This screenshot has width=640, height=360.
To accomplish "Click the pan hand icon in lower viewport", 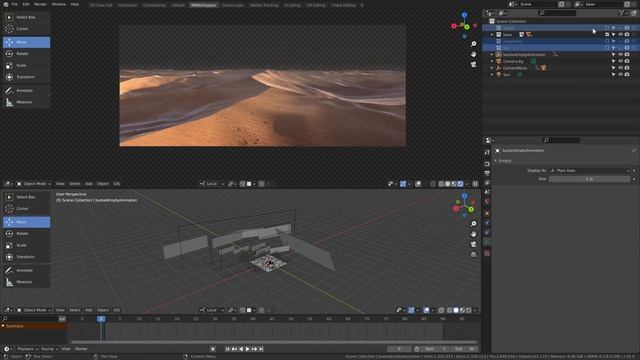I will (473, 234).
